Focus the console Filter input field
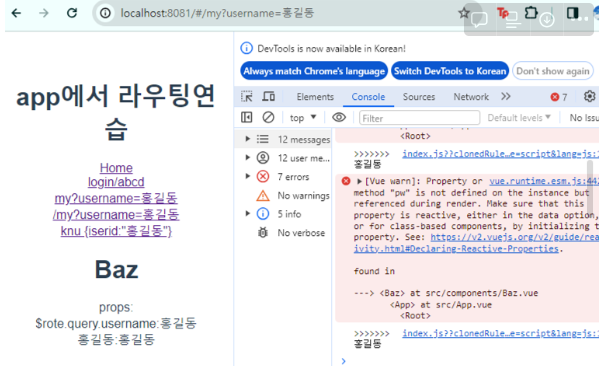The image size is (603, 366). (419, 118)
